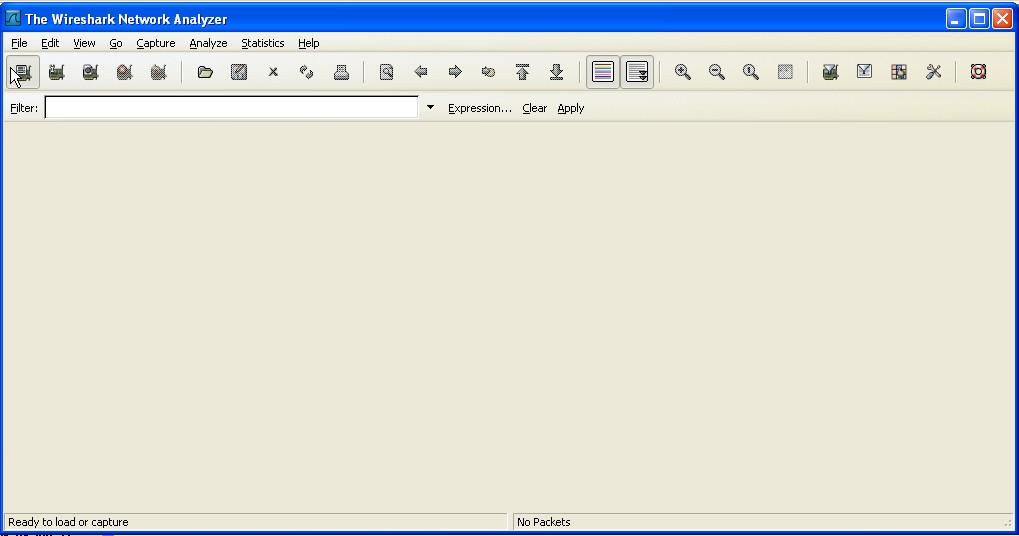Click the find packet icon

(386, 72)
